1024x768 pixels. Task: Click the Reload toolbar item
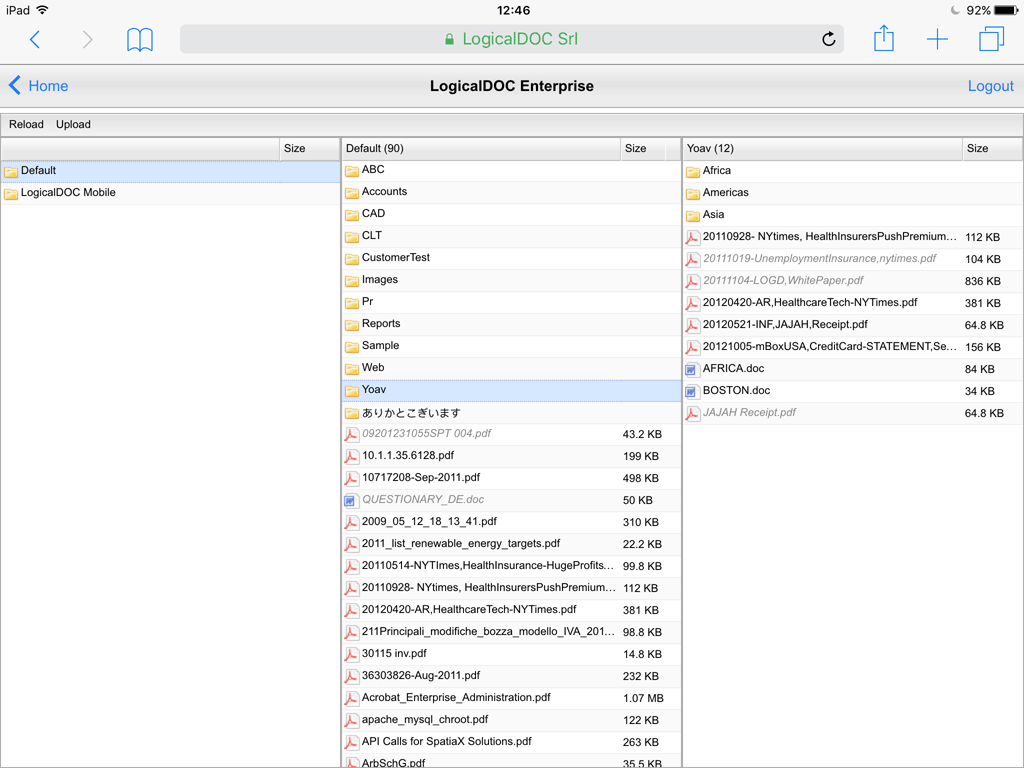coord(26,124)
